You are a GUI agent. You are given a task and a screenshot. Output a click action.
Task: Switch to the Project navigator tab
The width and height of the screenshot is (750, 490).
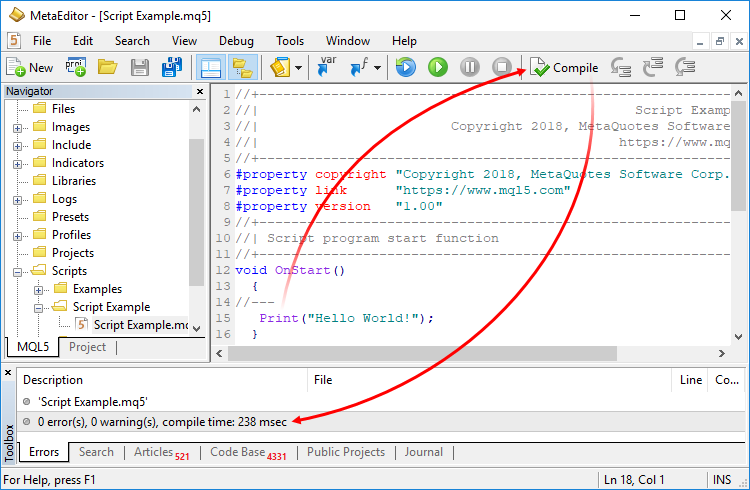point(87,347)
